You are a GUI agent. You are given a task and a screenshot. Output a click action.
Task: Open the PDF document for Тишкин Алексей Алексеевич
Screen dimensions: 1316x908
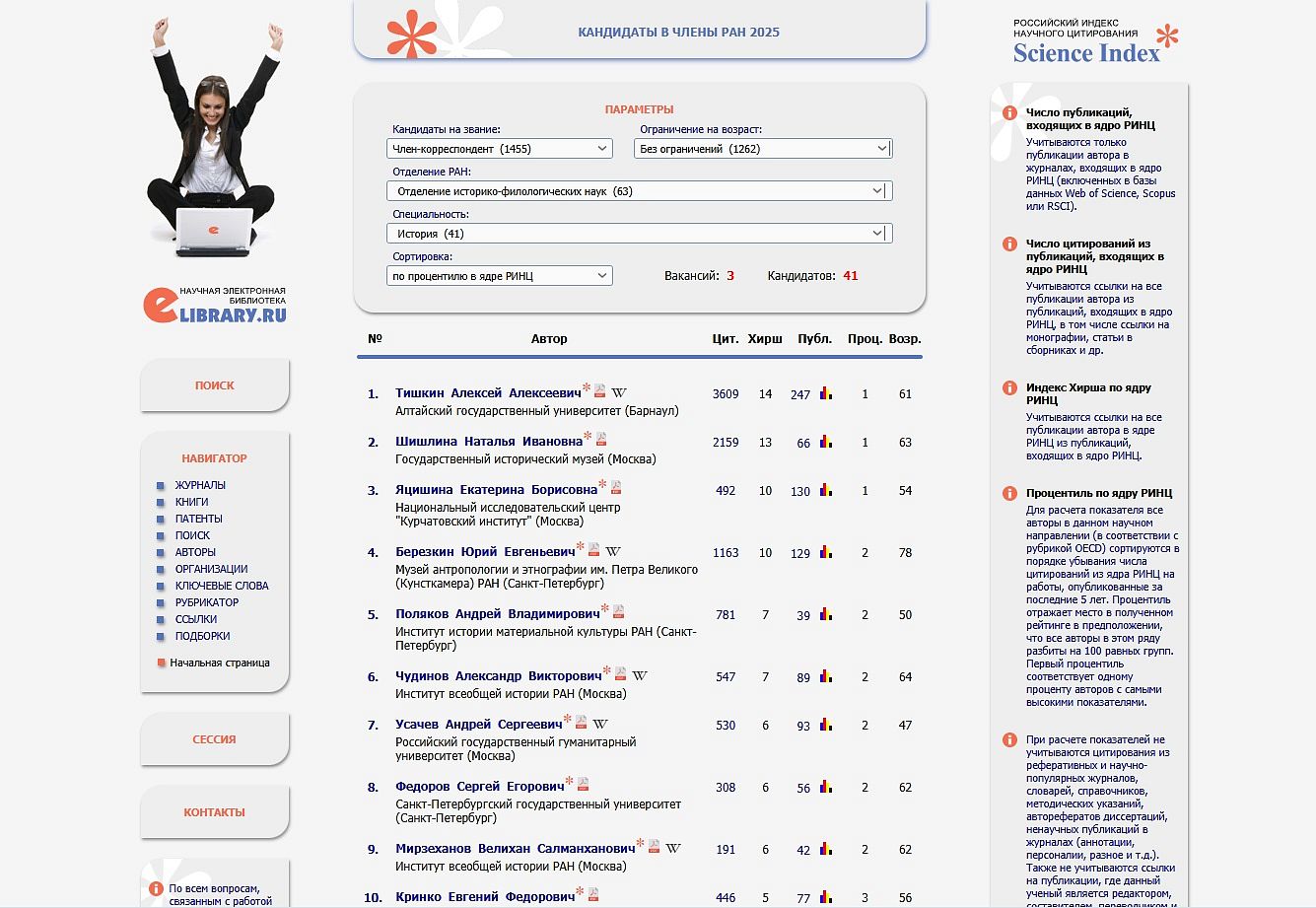[599, 391]
